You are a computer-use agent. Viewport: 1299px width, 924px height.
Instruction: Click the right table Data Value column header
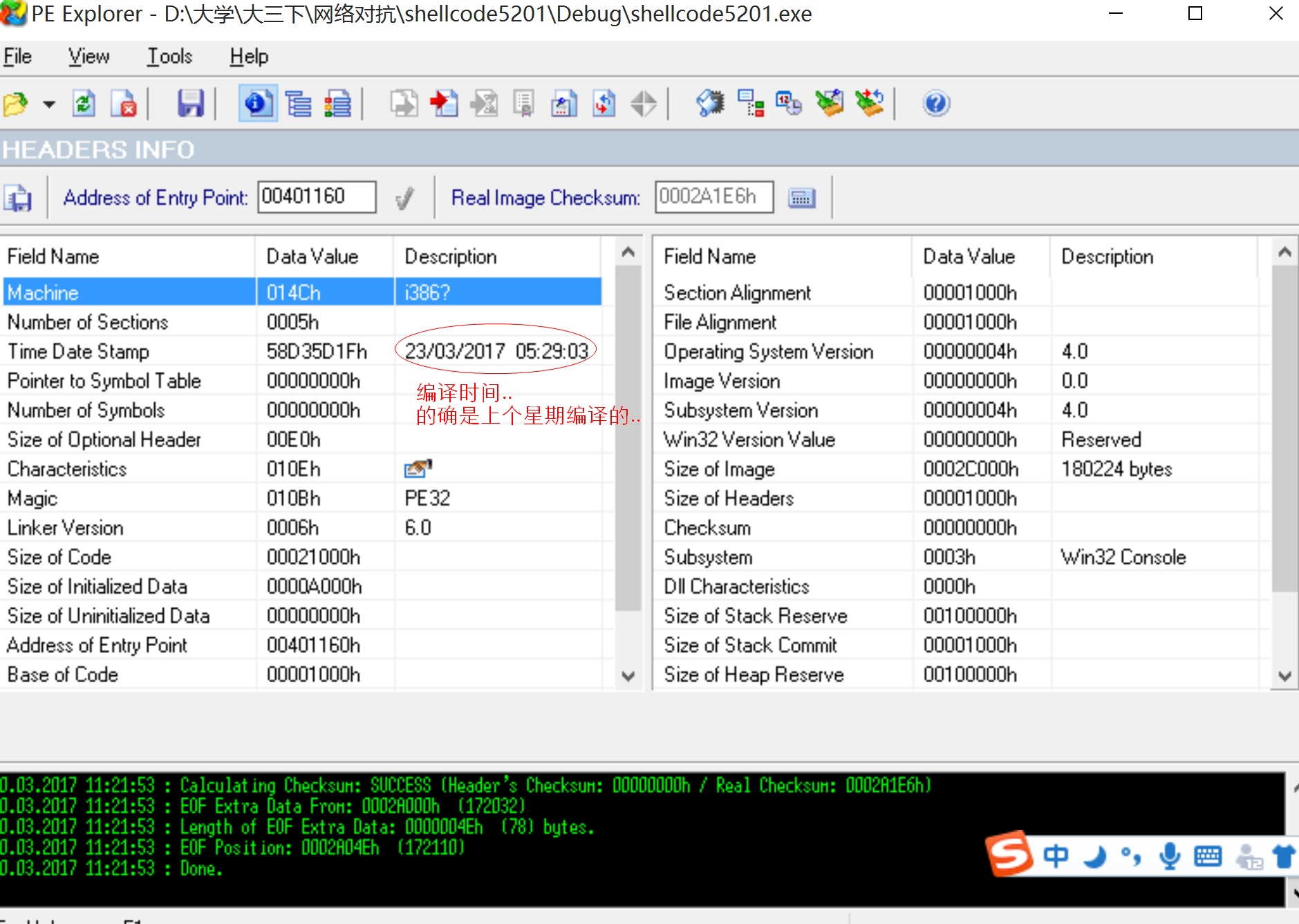pyautogui.click(x=981, y=256)
